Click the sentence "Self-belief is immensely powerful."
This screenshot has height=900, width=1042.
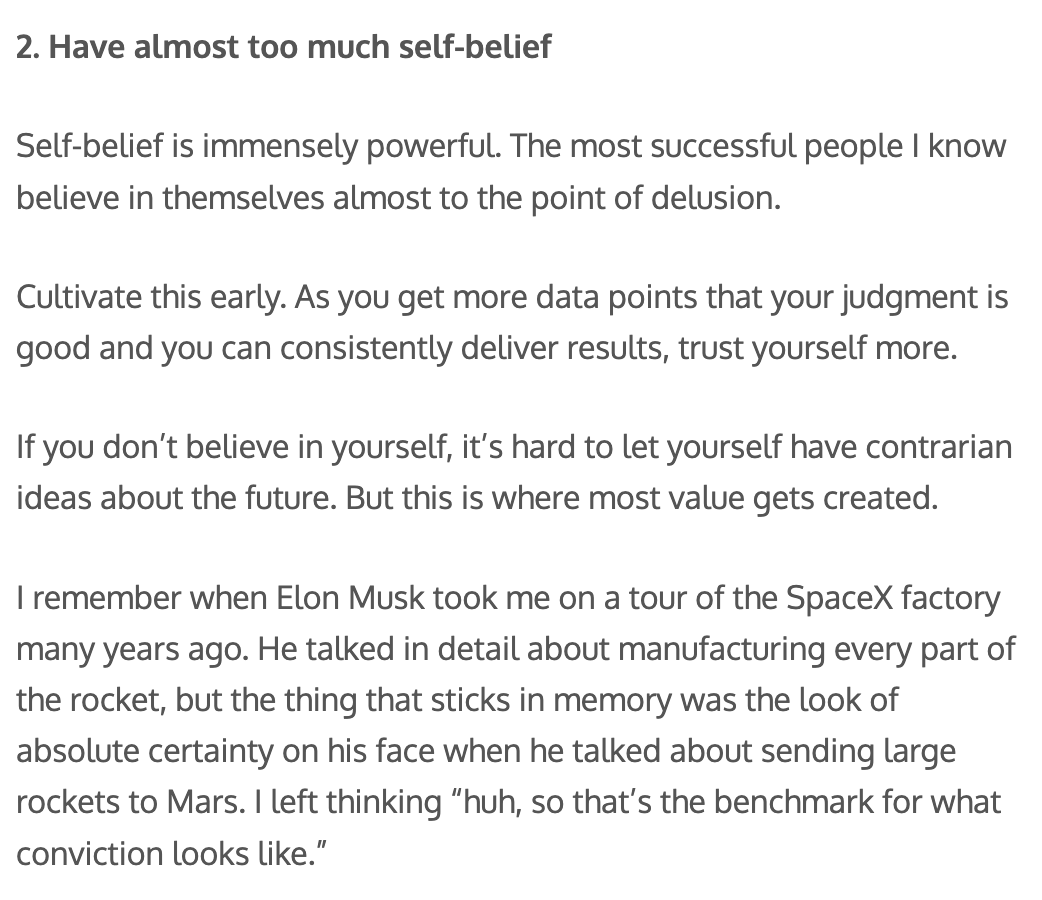pos(260,147)
